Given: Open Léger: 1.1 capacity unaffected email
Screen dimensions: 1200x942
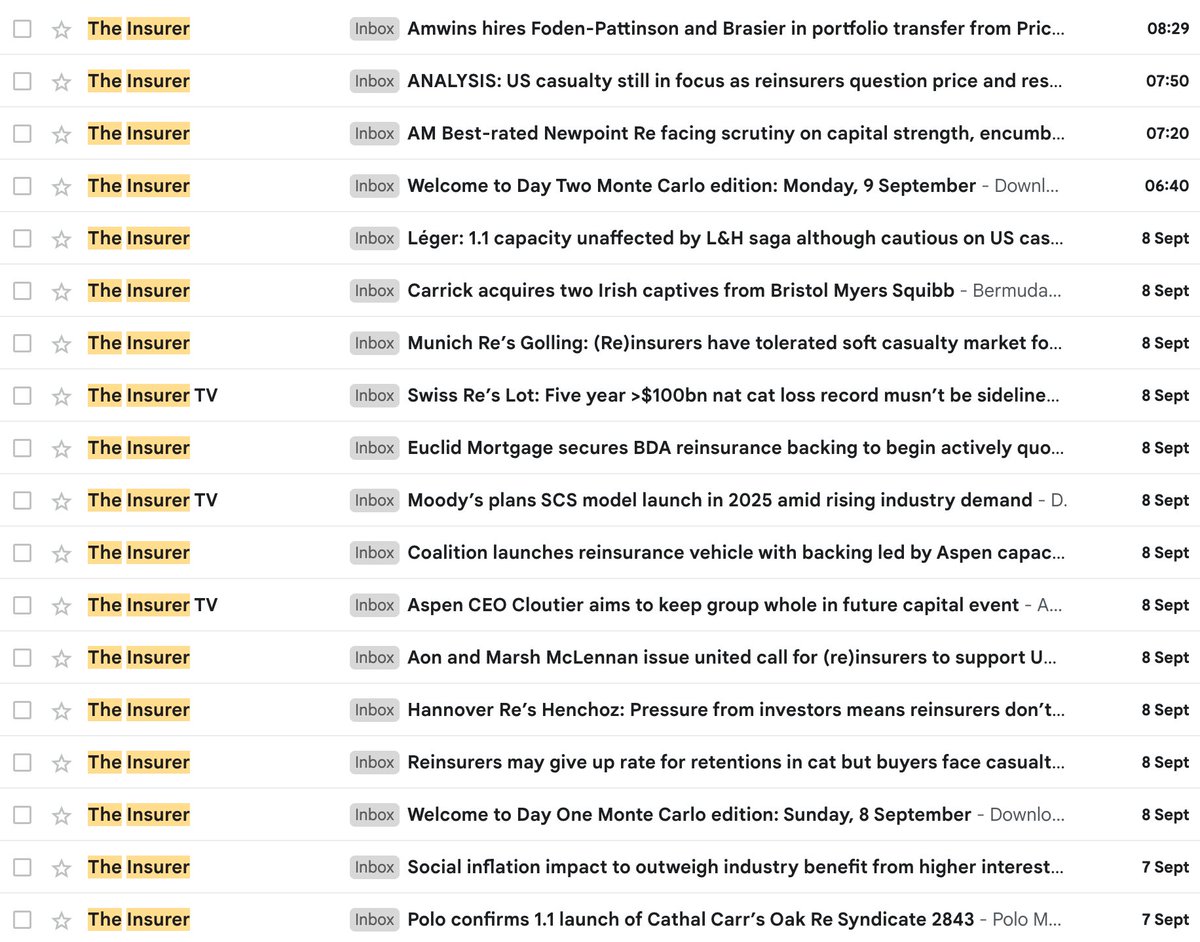Looking at the screenshot, I should pos(736,238).
